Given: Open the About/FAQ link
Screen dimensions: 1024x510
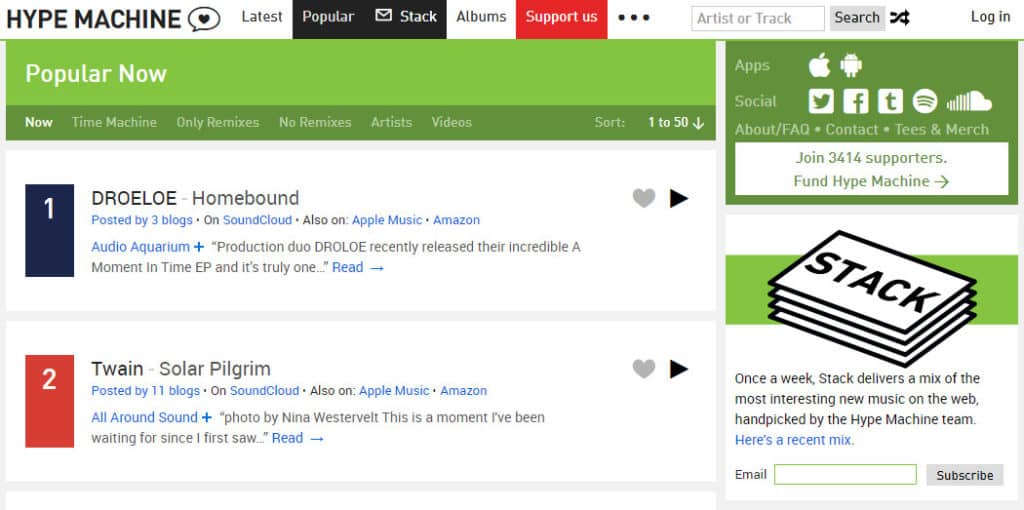Looking at the screenshot, I should click(771, 129).
